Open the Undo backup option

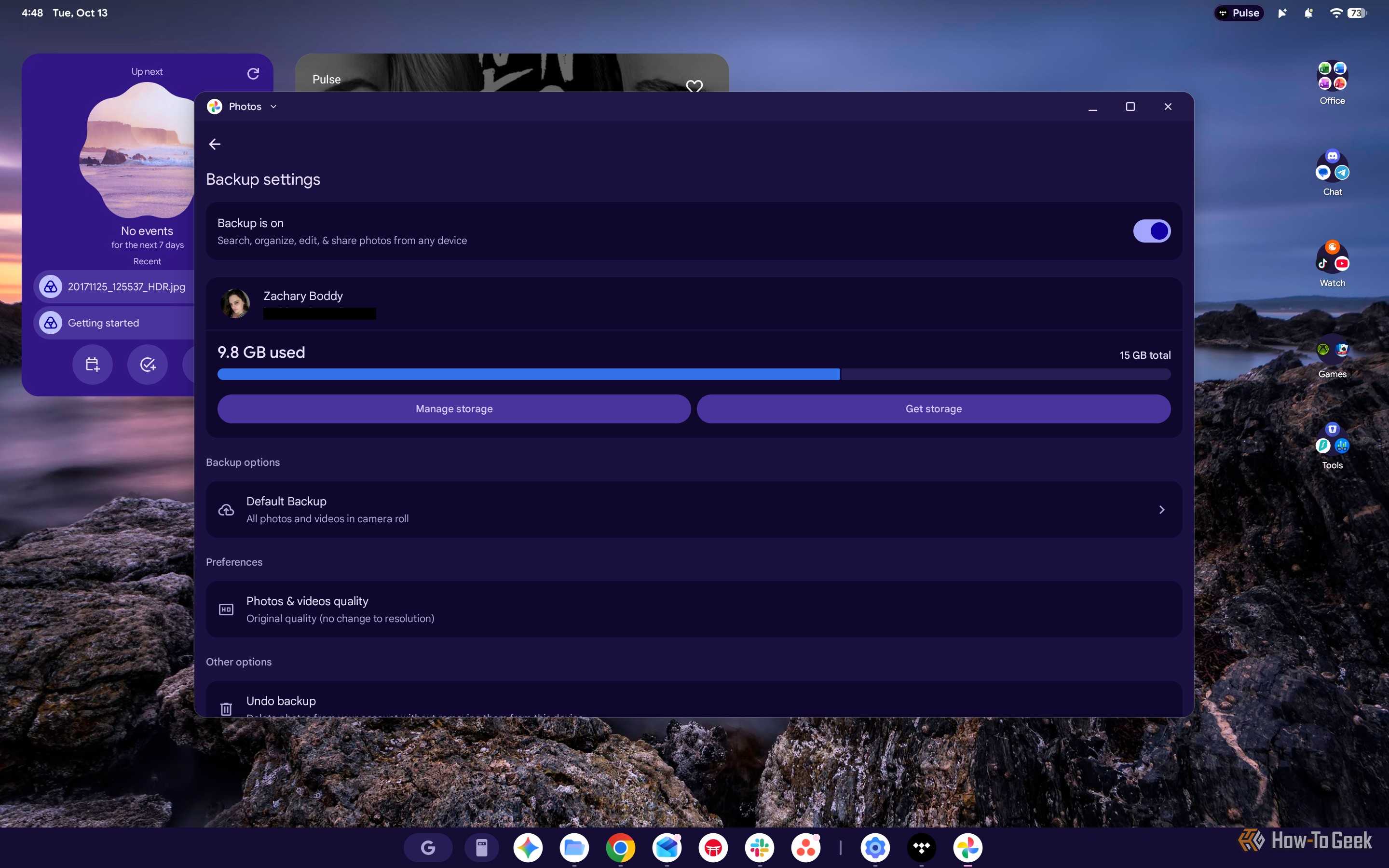[x=694, y=700]
